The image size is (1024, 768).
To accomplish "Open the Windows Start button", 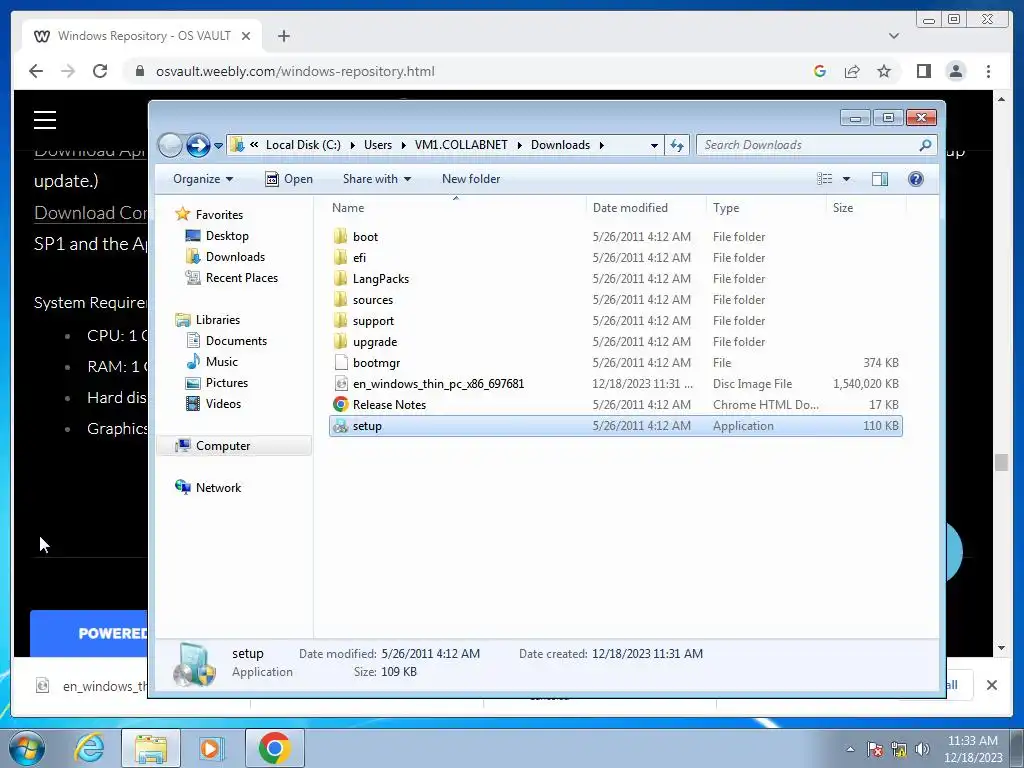I will tap(27, 748).
